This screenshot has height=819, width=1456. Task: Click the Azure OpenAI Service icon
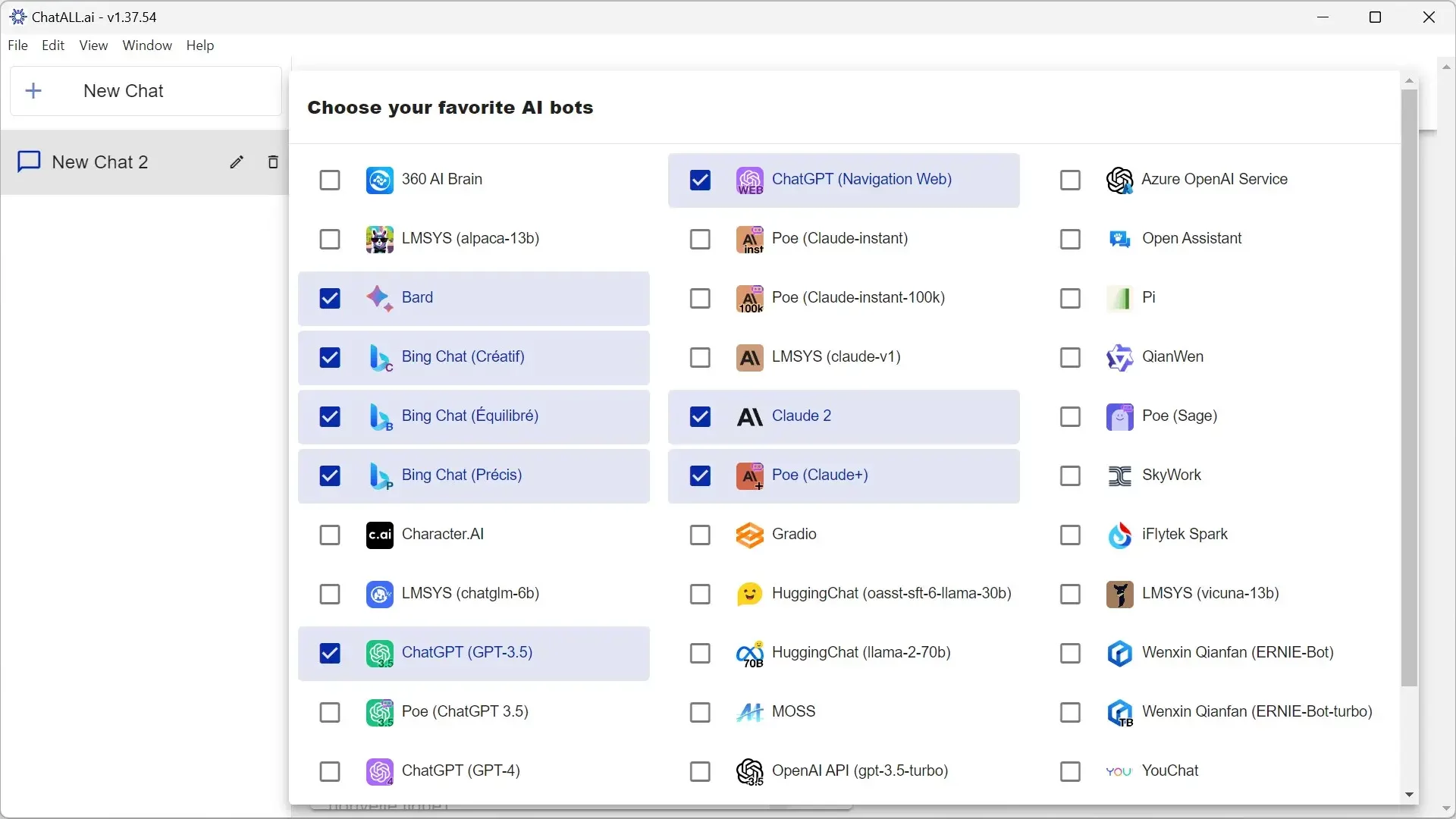1119,180
